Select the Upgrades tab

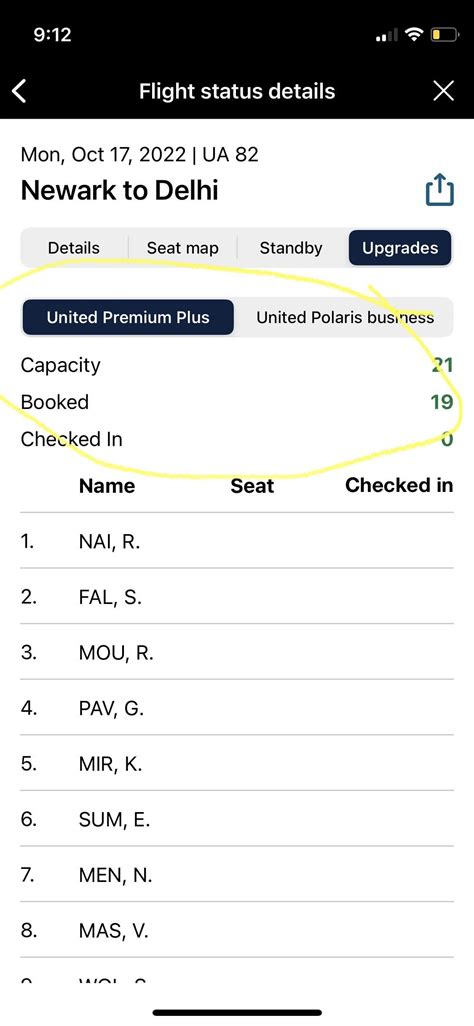(x=400, y=248)
